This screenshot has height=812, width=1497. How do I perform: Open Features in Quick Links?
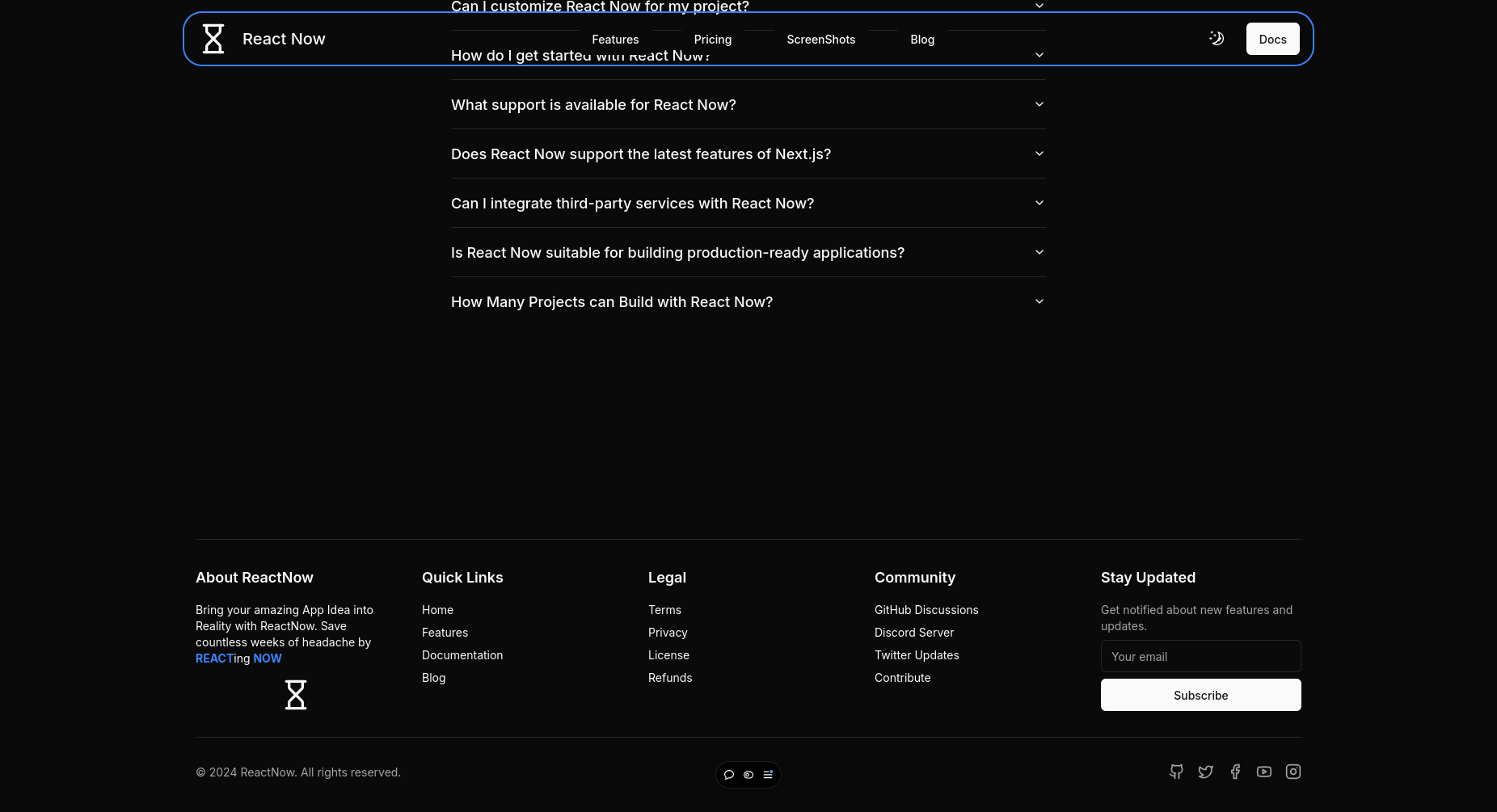coord(445,633)
